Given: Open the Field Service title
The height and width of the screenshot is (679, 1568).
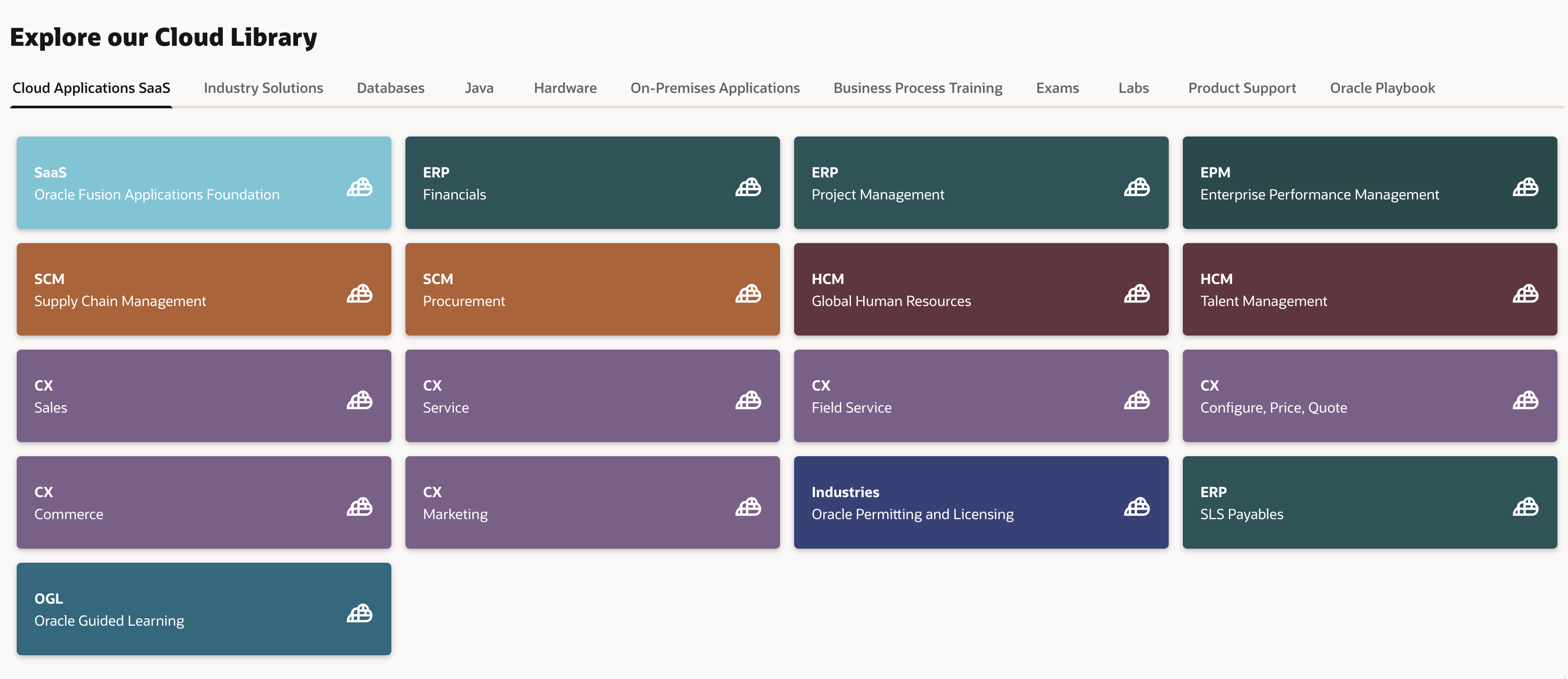Looking at the screenshot, I should [851, 408].
